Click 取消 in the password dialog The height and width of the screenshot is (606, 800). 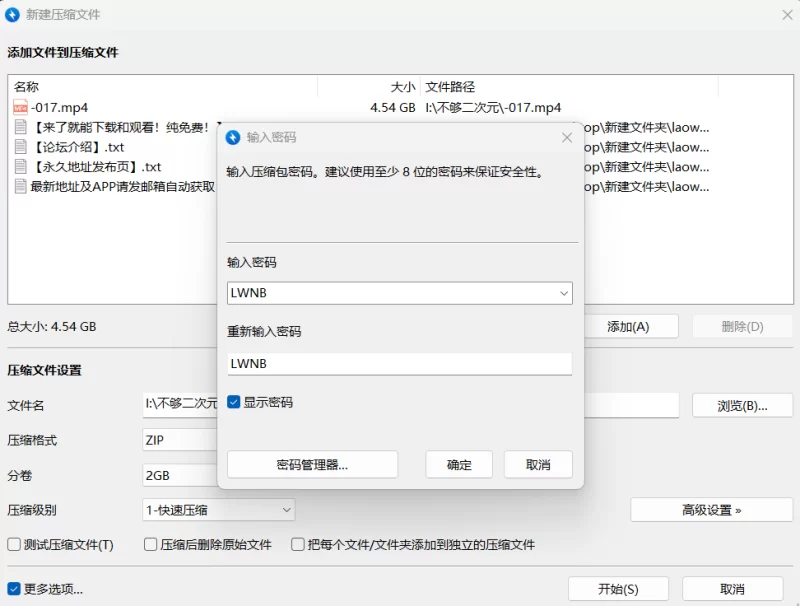point(538,464)
